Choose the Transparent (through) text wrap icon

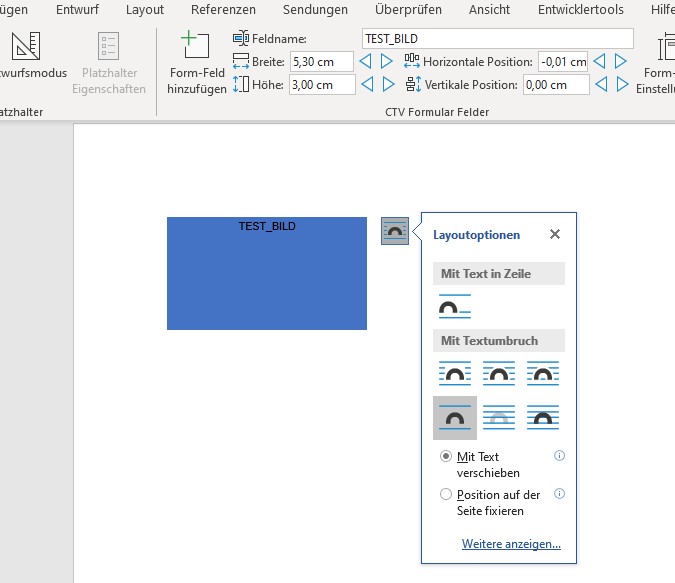point(543,374)
